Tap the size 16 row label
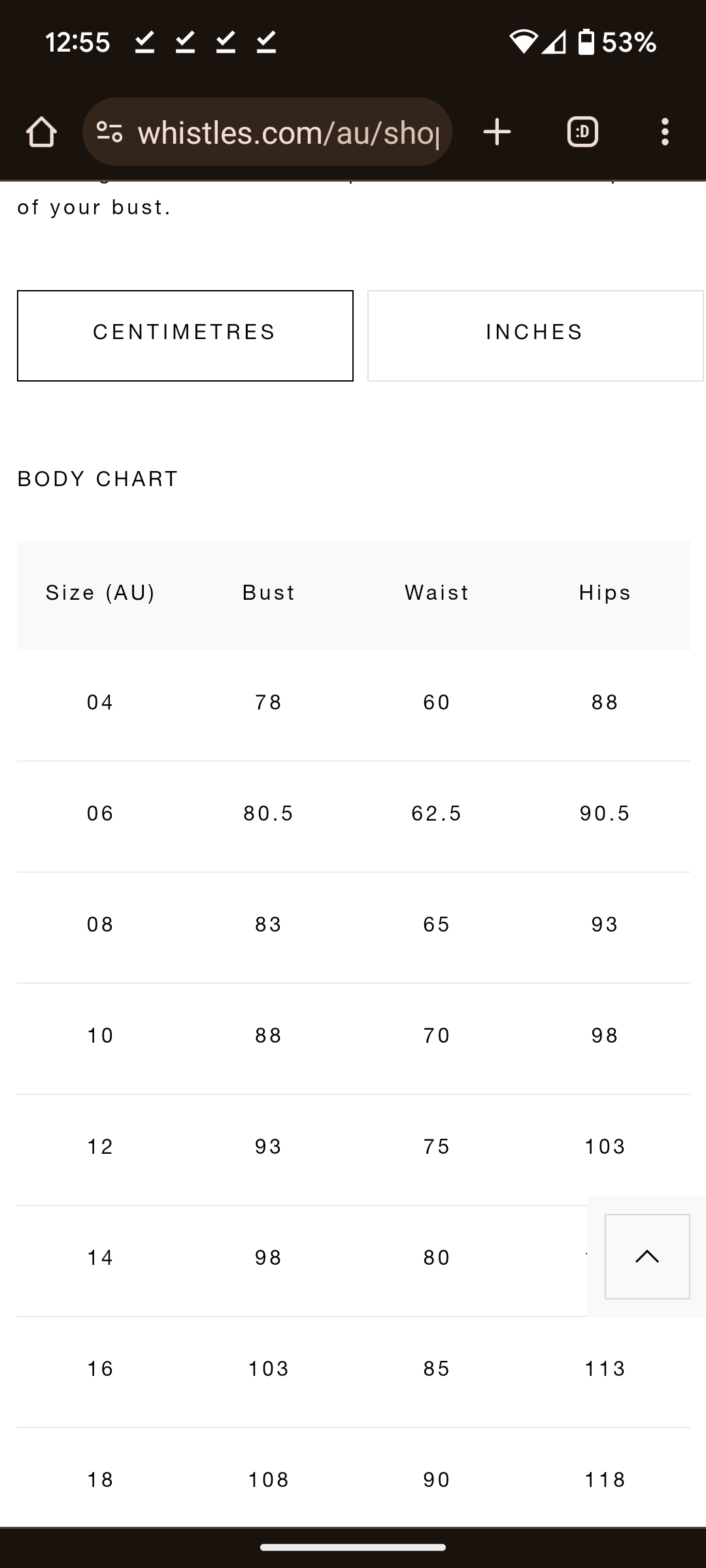The width and height of the screenshot is (706, 1568). pyautogui.click(x=100, y=1369)
